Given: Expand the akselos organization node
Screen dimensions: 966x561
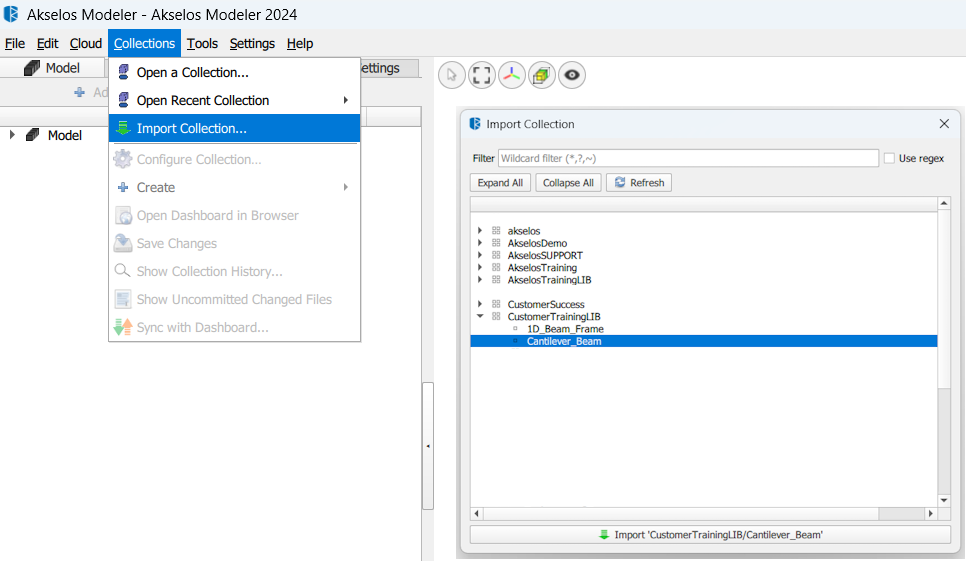Looking at the screenshot, I should pos(480,230).
